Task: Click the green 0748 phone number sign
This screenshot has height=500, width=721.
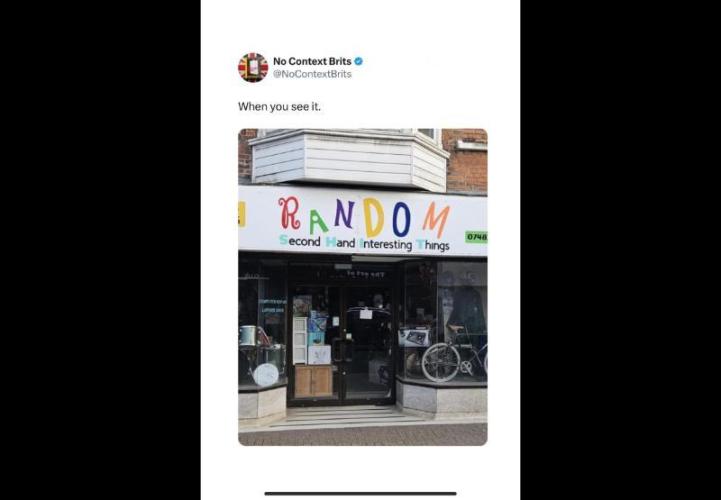Action: 476,237
